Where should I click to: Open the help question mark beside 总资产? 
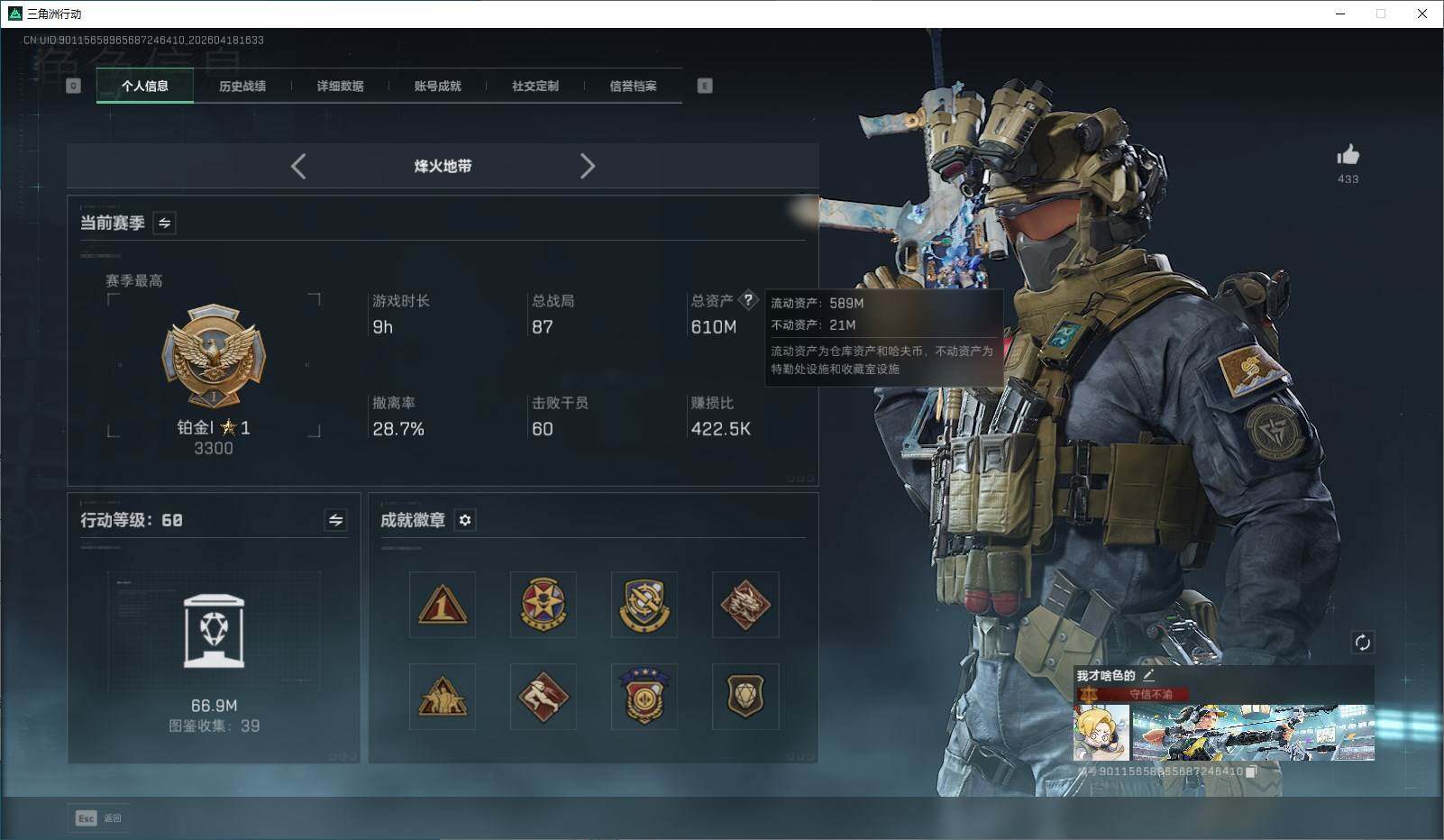coord(748,301)
